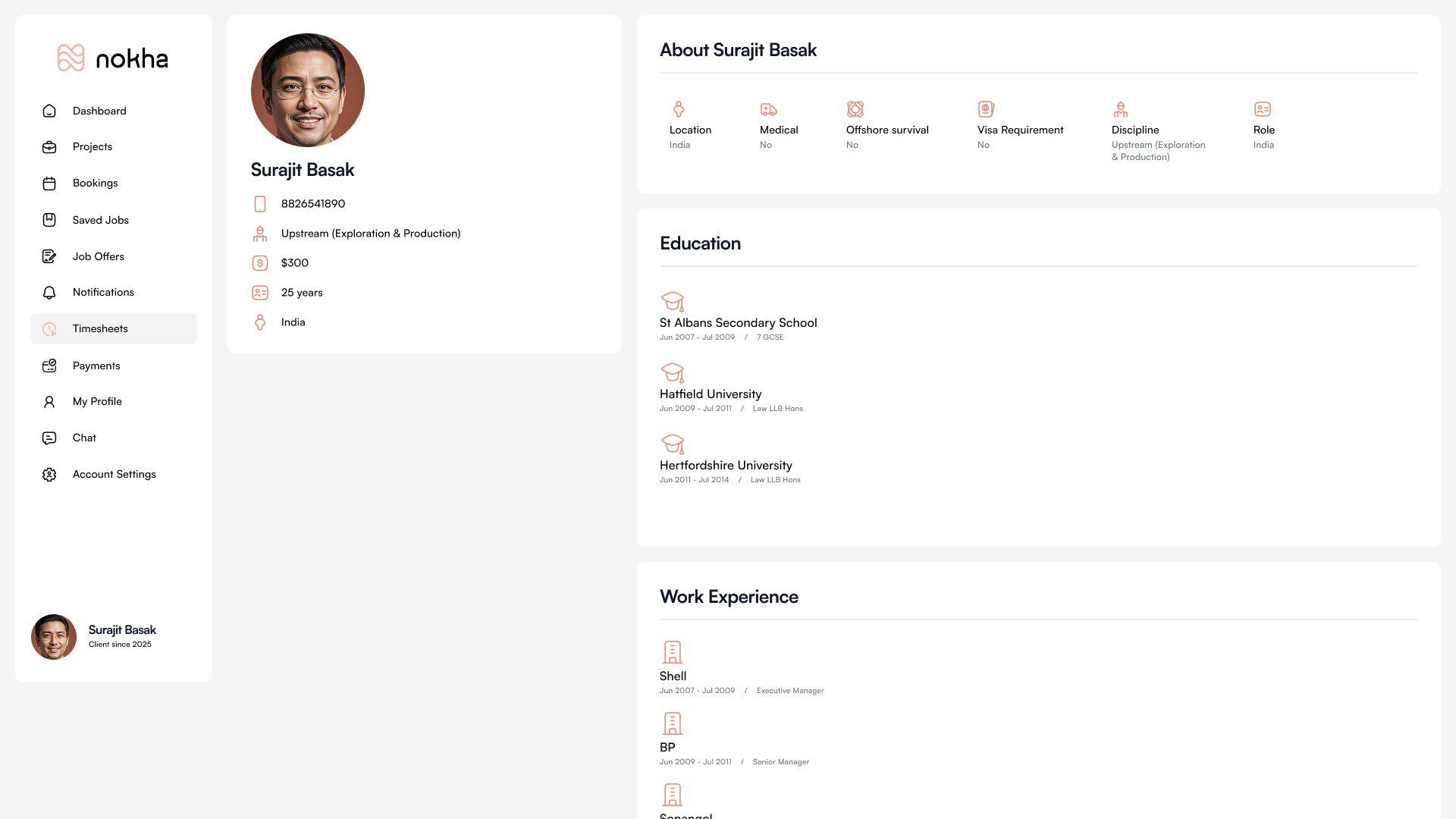Image resolution: width=1456 pixels, height=819 pixels.
Task: Click the phone number 8826541890
Action: coord(312,203)
